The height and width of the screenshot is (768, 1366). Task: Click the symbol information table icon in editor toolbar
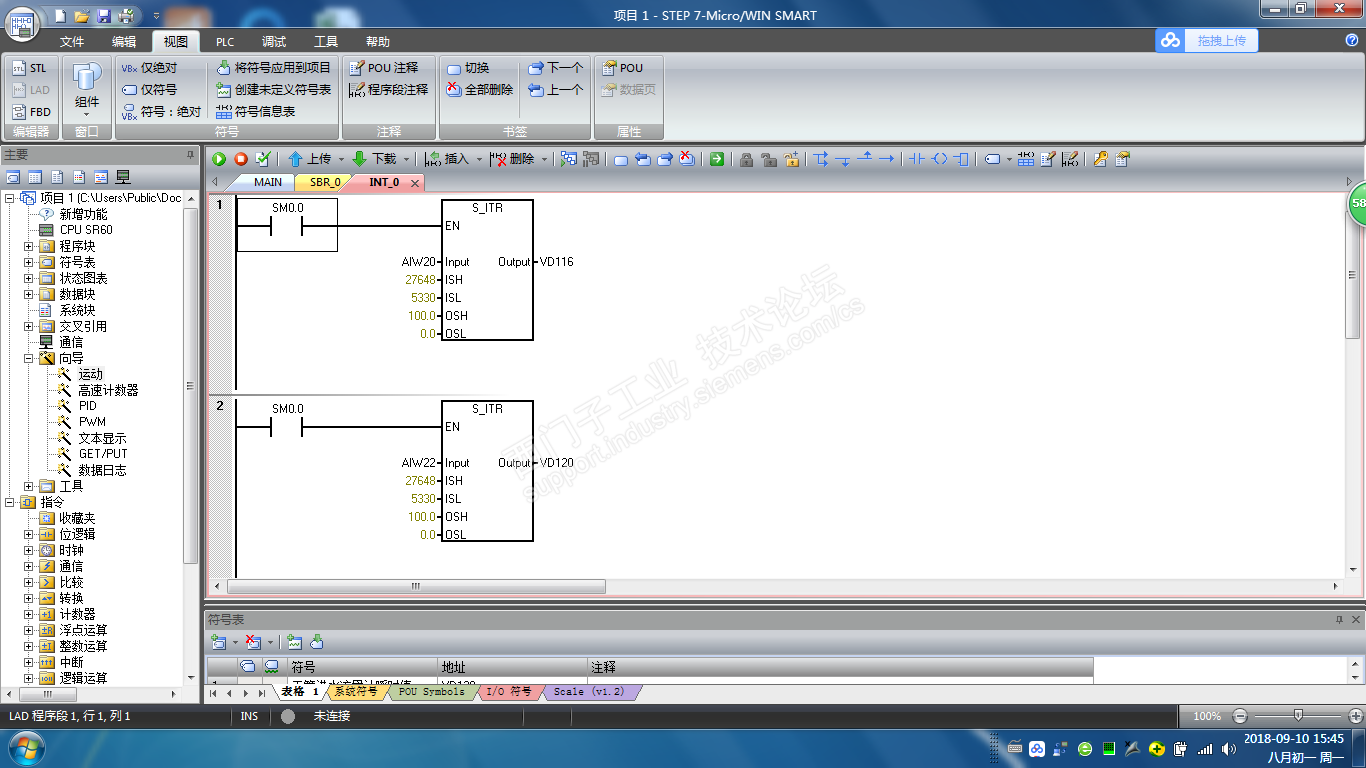pyautogui.click(x=1026, y=159)
